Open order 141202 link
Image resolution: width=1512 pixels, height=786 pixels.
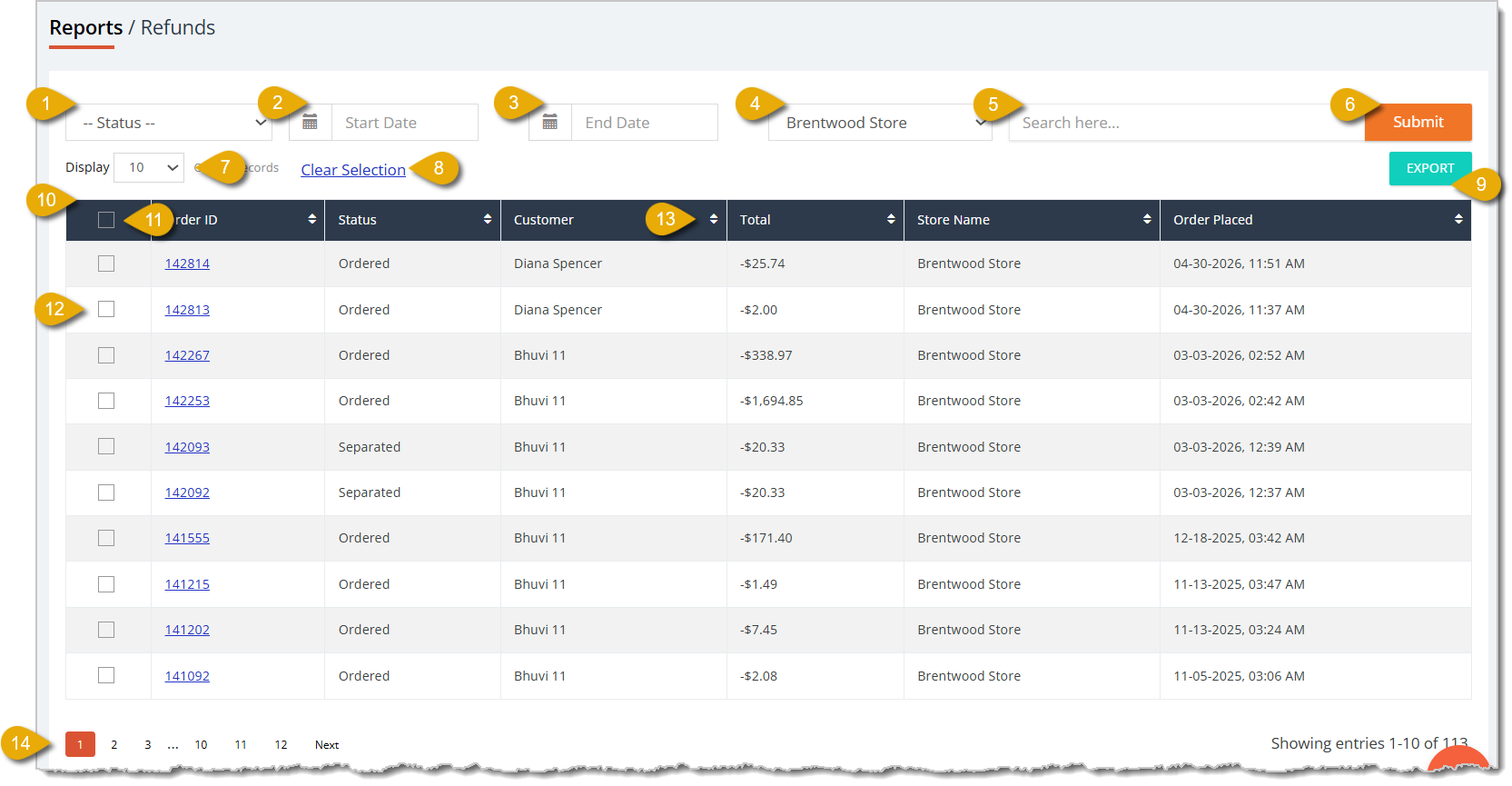(187, 630)
